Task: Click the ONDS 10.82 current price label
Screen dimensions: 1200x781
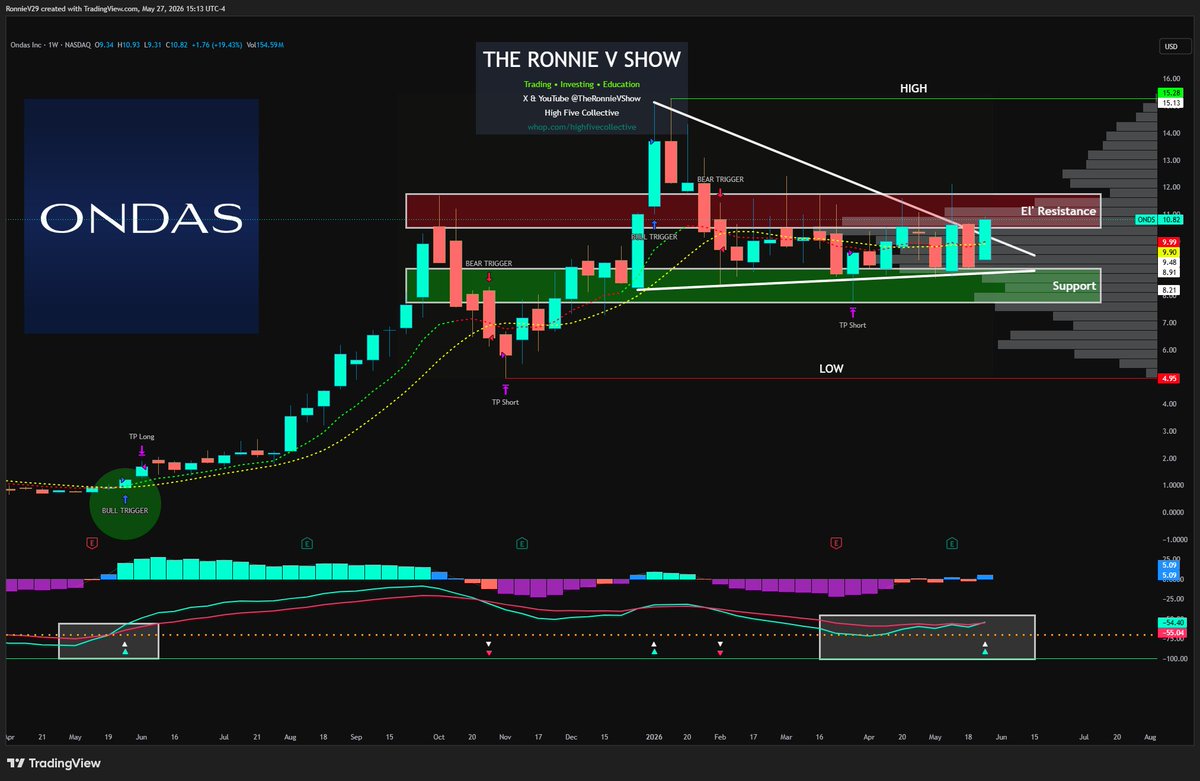Action: click(1158, 219)
